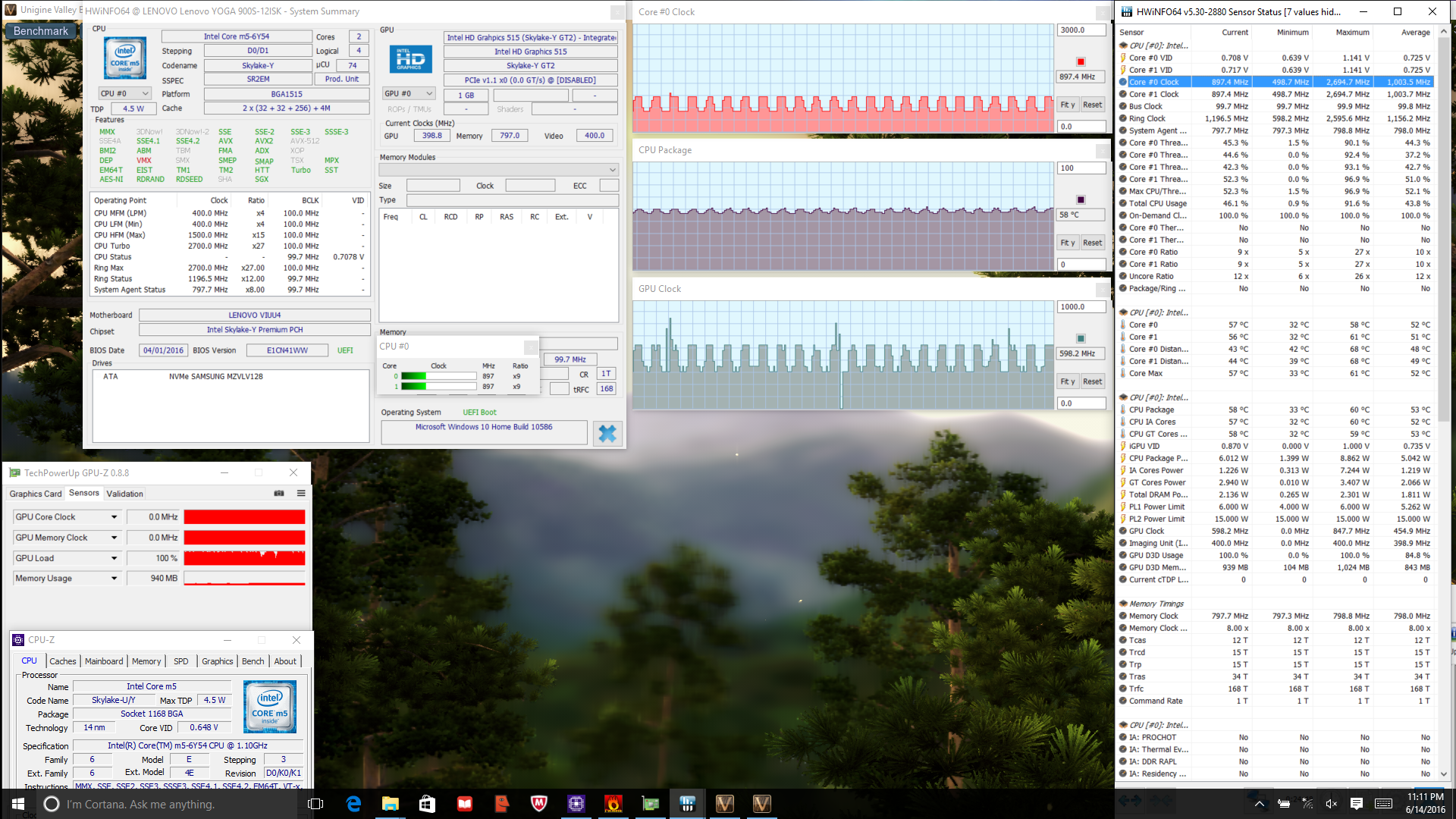Image resolution: width=1456 pixels, height=819 pixels.
Task: Open the Action Center notification icon
Action: pyautogui.click(x=1357, y=804)
